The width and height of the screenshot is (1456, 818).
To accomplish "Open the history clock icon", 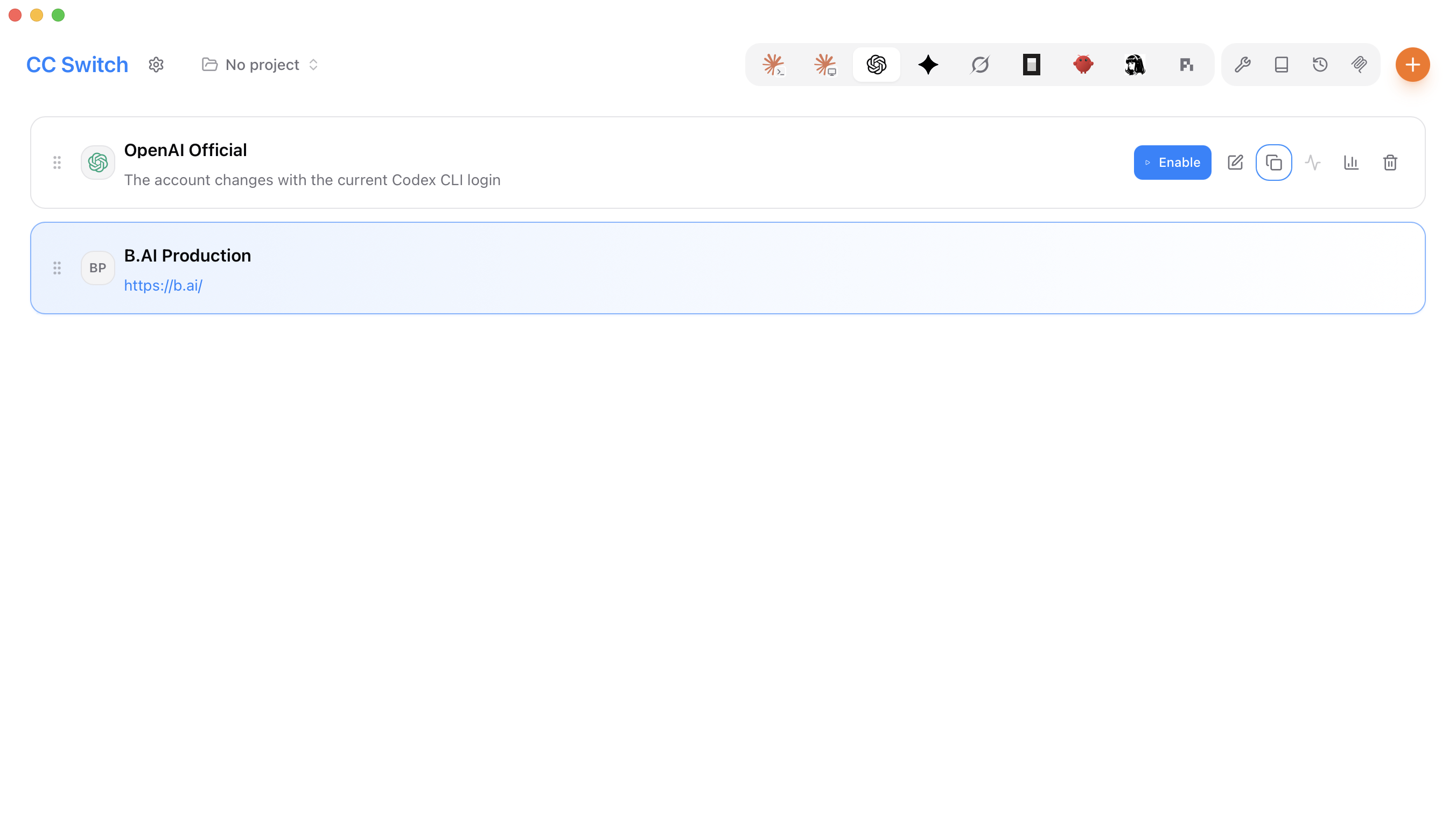I will (x=1320, y=65).
